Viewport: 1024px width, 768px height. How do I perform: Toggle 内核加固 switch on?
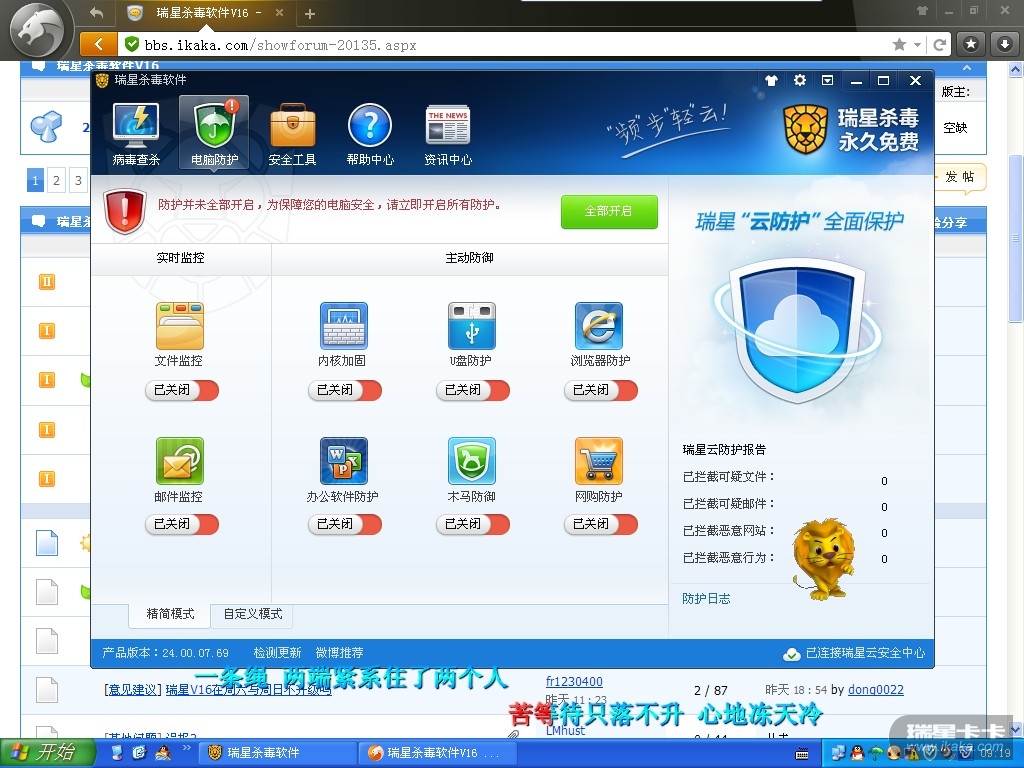pos(345,390)
